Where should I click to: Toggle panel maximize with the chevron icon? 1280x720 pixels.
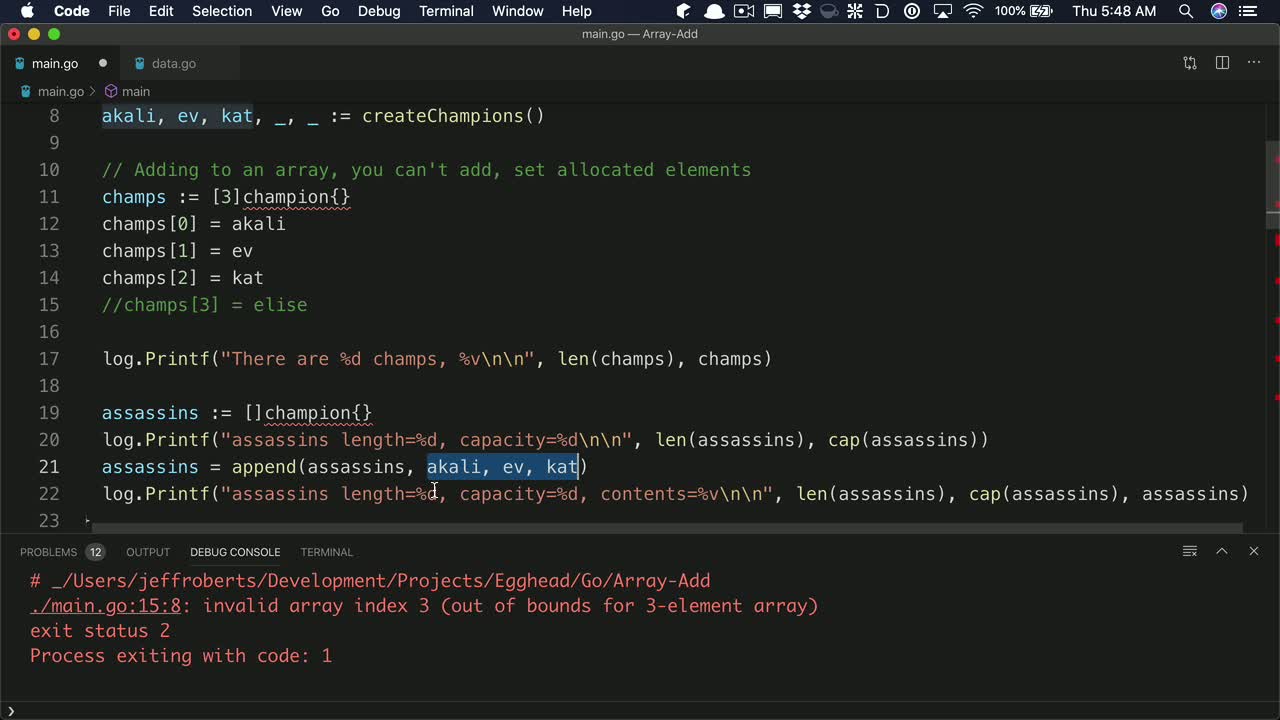click(1222, 551)
